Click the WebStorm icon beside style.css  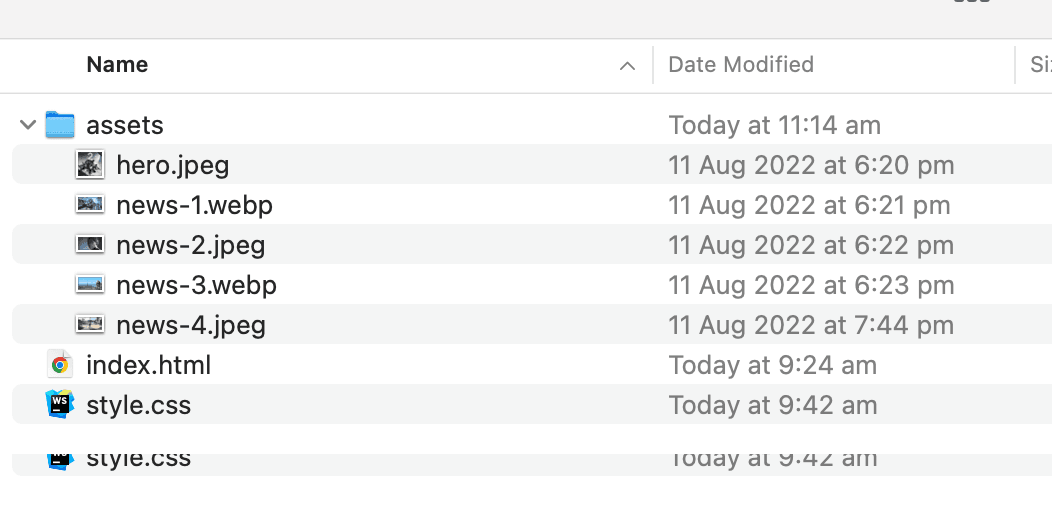[60, 405]
